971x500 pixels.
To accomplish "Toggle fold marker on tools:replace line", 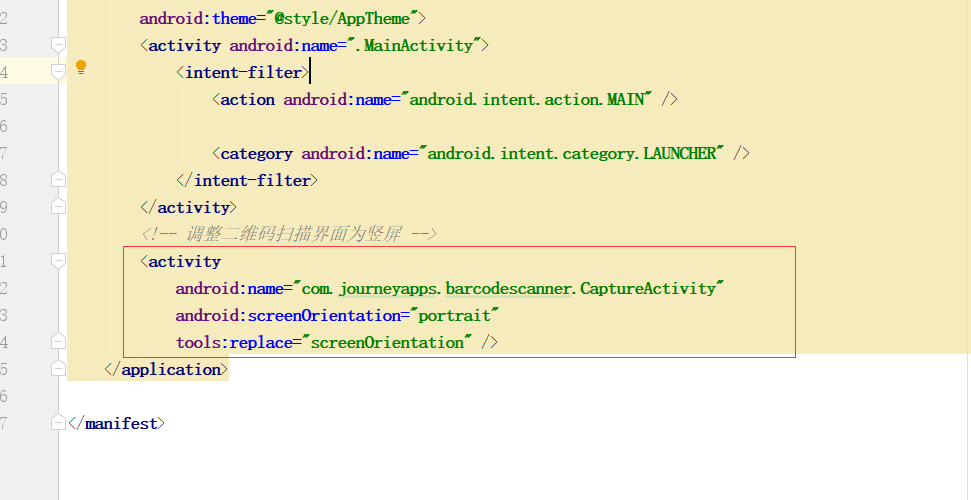I will 58,342.
